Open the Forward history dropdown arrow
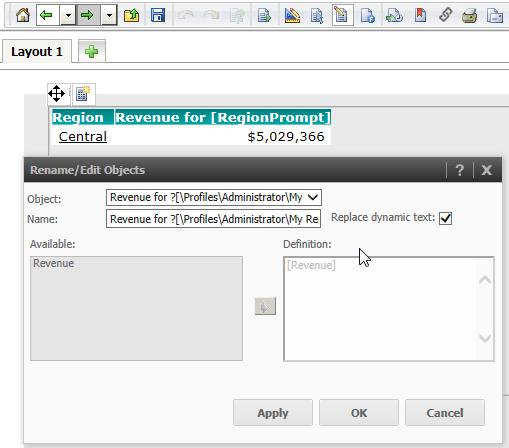The image size is (509, 448). 109,15
